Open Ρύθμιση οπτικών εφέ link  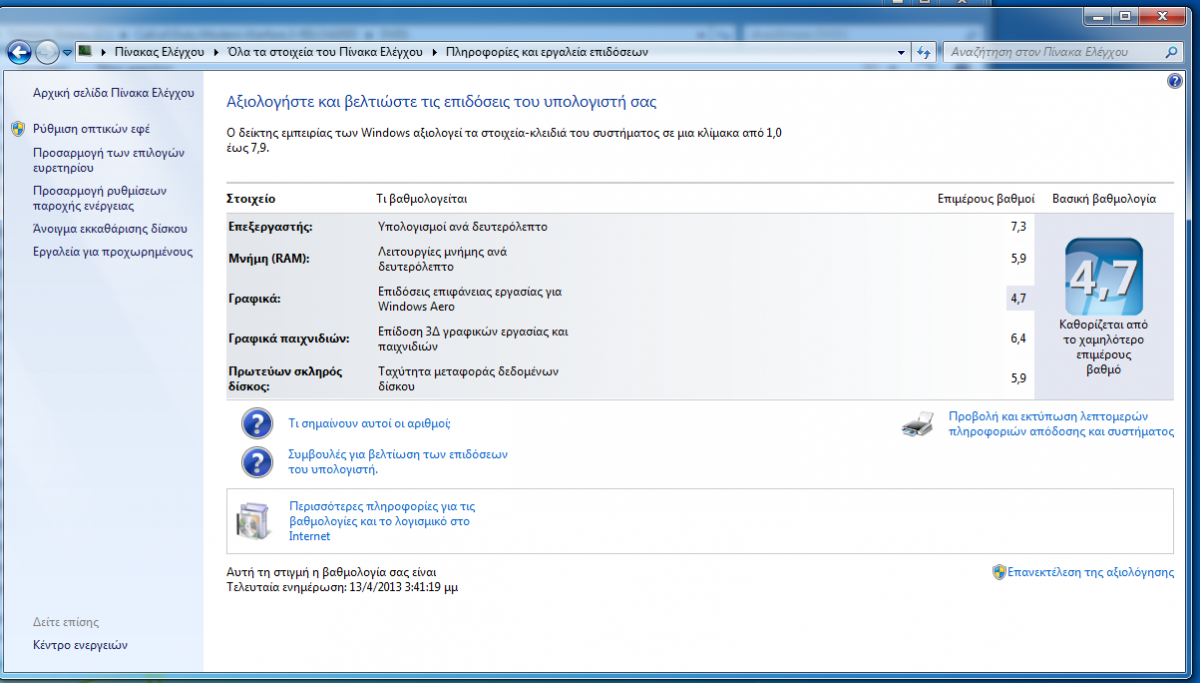(x=91, y=129)
